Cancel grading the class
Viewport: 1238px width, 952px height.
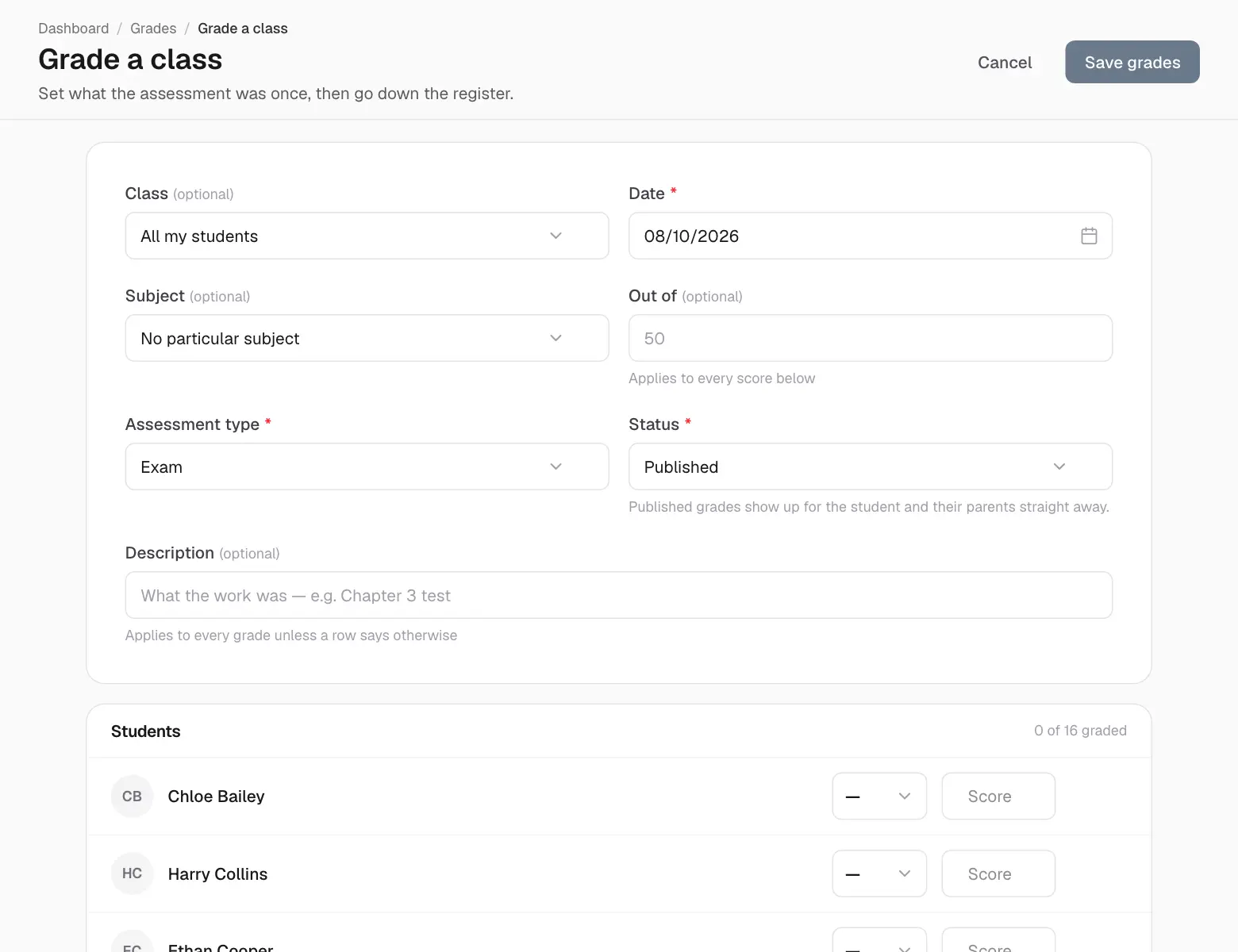point(1004,62)
